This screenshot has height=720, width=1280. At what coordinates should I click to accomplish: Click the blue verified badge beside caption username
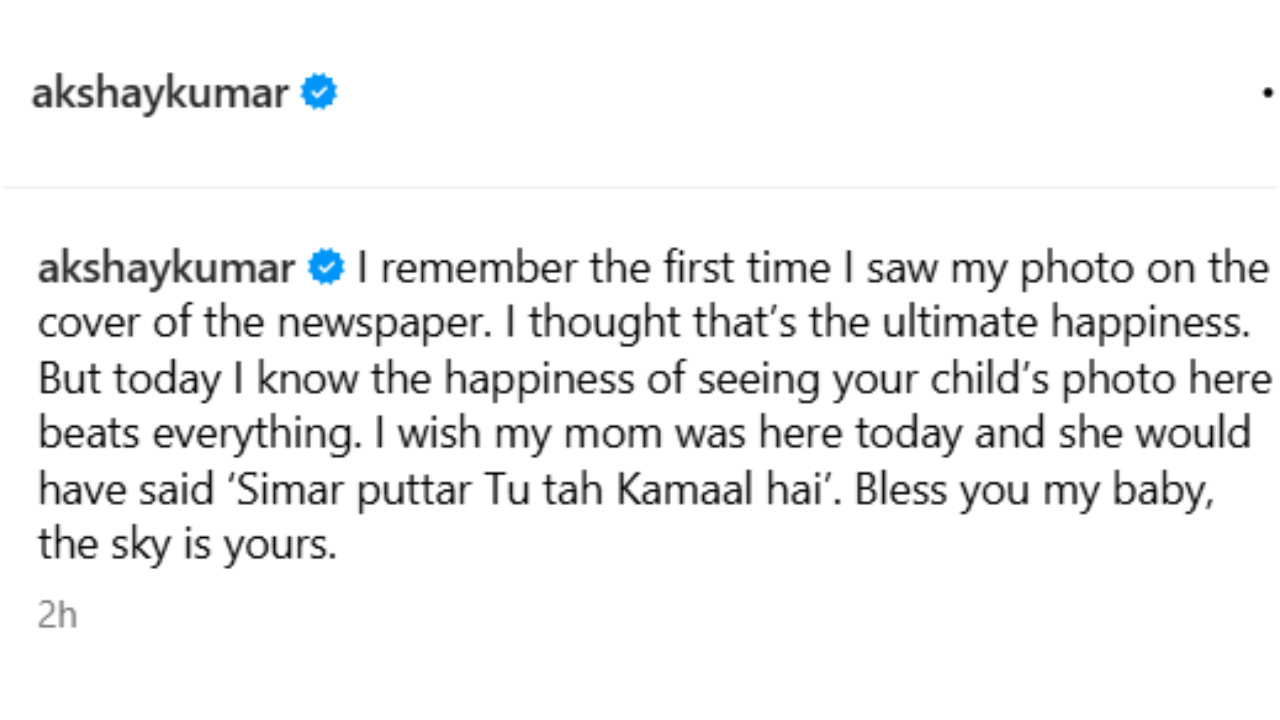coord(326,268)
